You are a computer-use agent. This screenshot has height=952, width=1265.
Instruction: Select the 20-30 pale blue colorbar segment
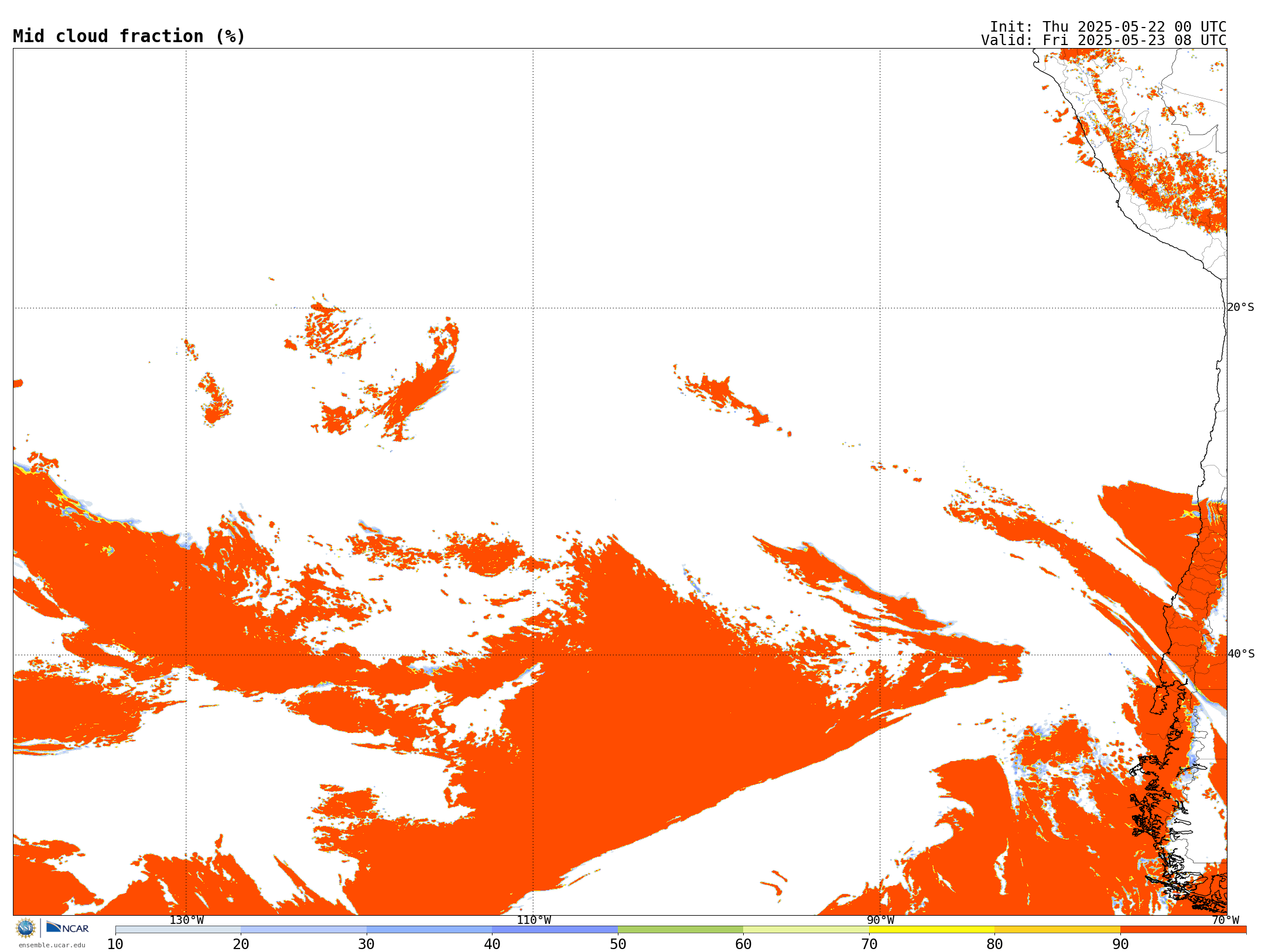[304, 930]
